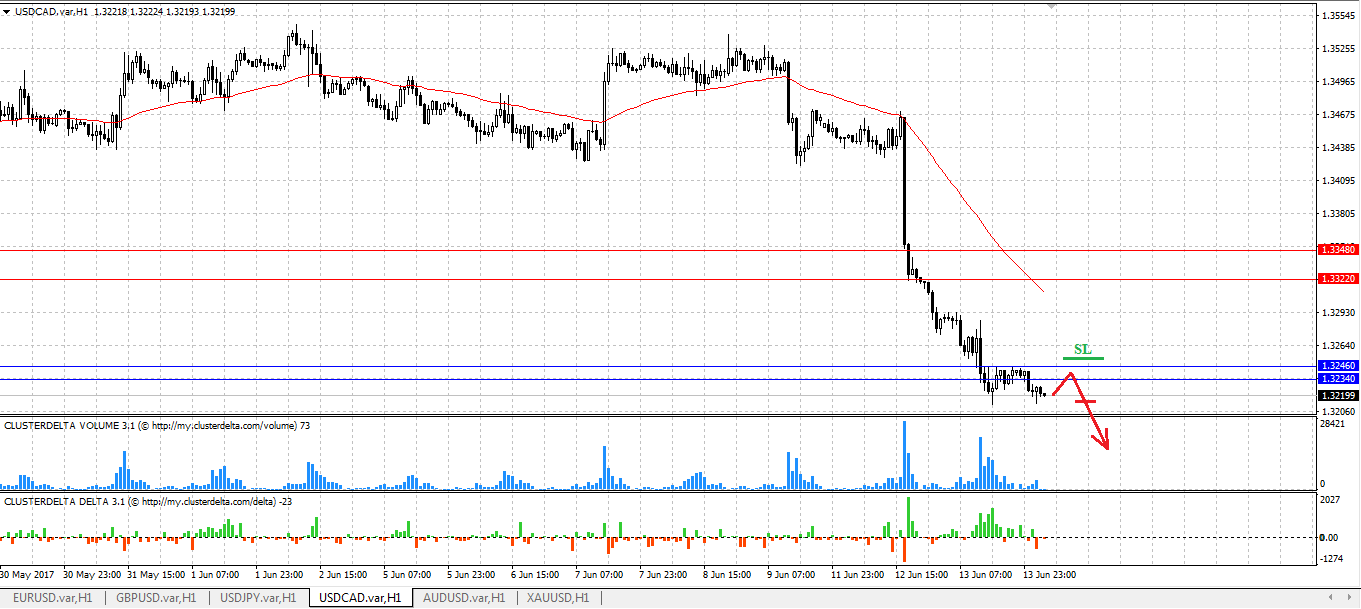Open the chart dropdown triangle beside USDCAD.var,H1 title

(x=8, y=10)
